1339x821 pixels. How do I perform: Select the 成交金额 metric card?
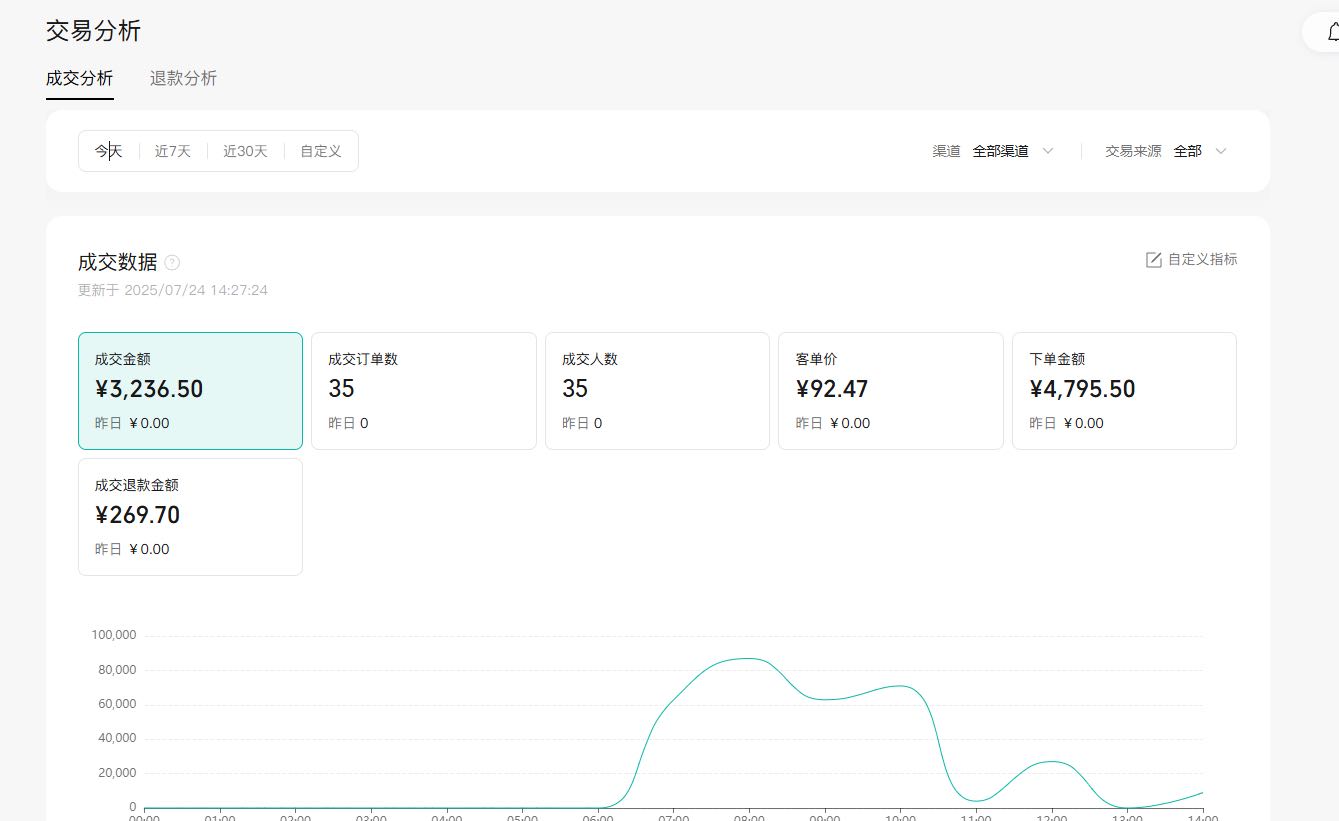click(190, 391)
